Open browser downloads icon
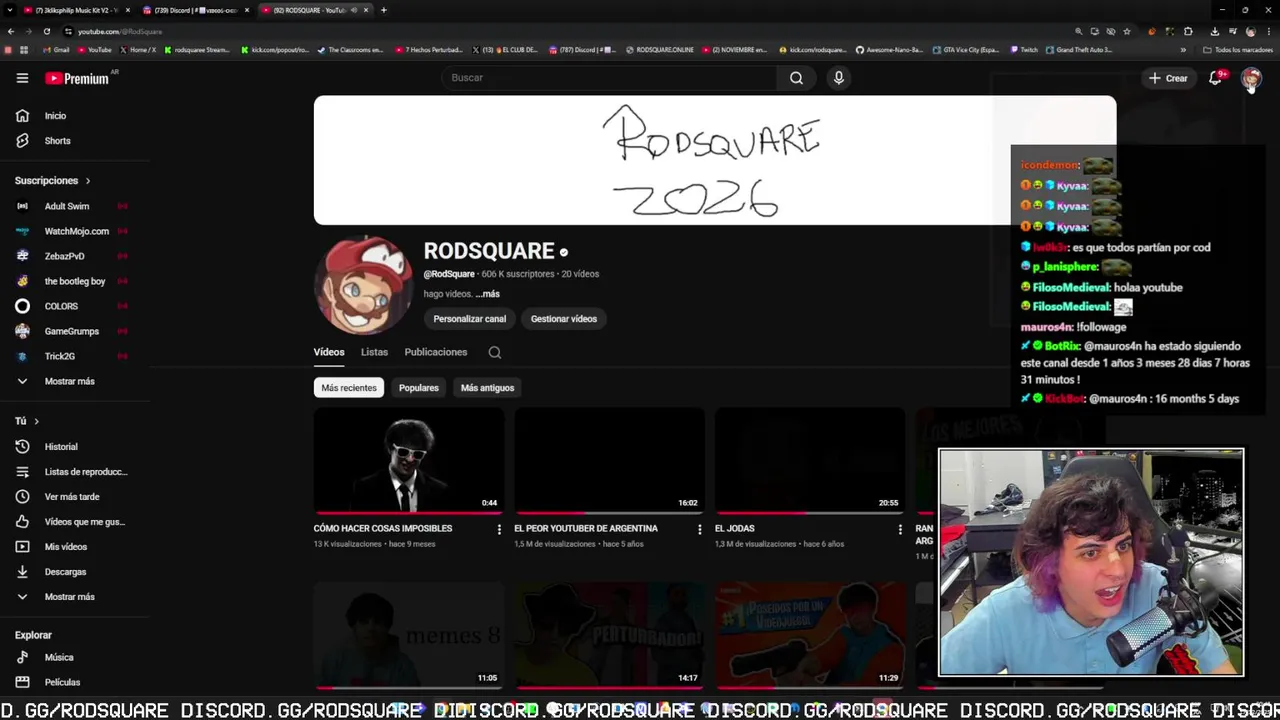This screenshot has width=1280, height=720. click(x=1214, y=31)
